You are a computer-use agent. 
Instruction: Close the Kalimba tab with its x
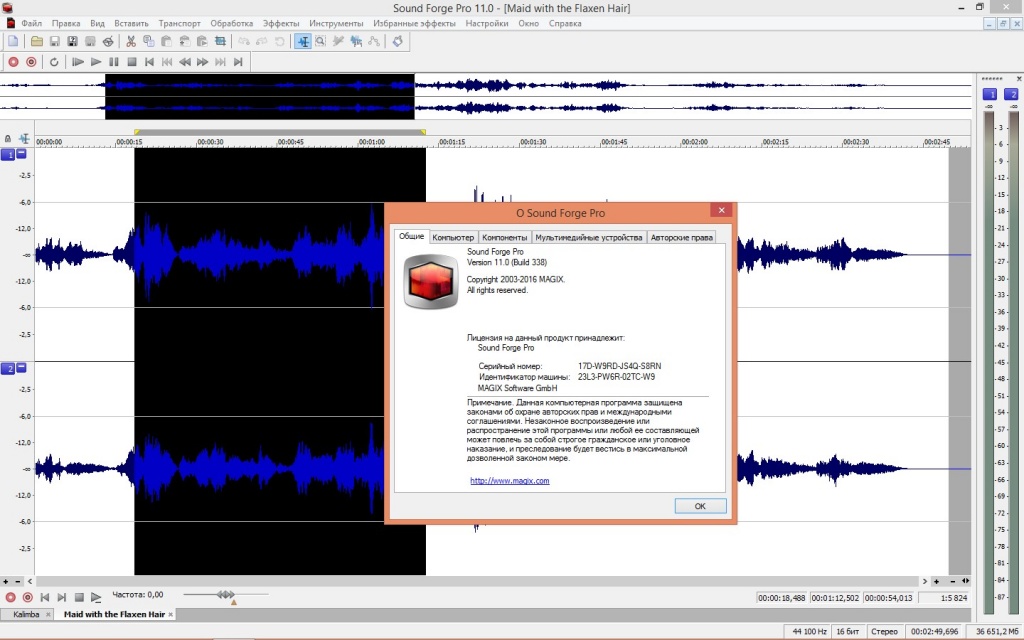pyautogui.click(x=48, y=615)
